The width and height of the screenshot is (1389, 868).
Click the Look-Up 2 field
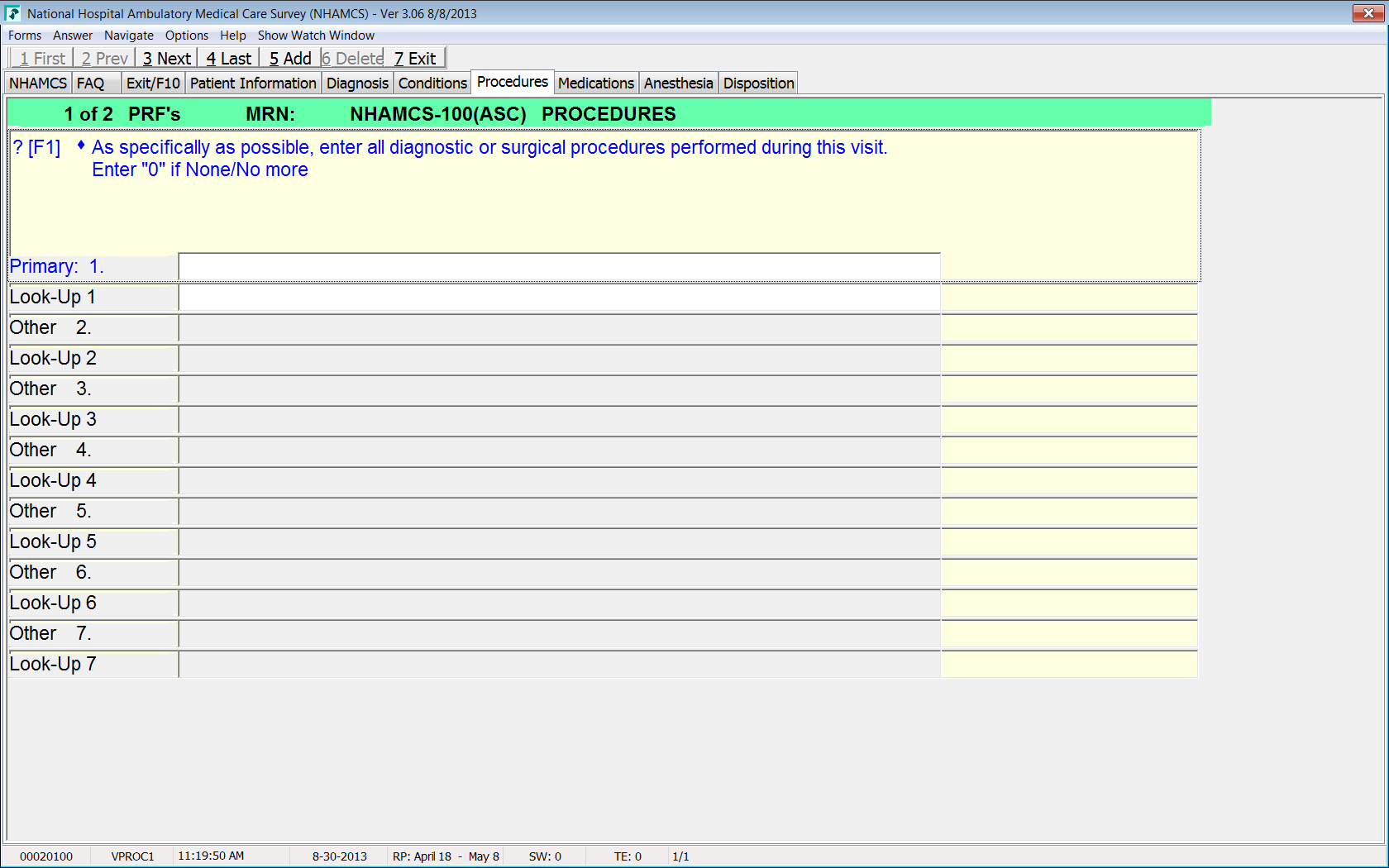560,359
